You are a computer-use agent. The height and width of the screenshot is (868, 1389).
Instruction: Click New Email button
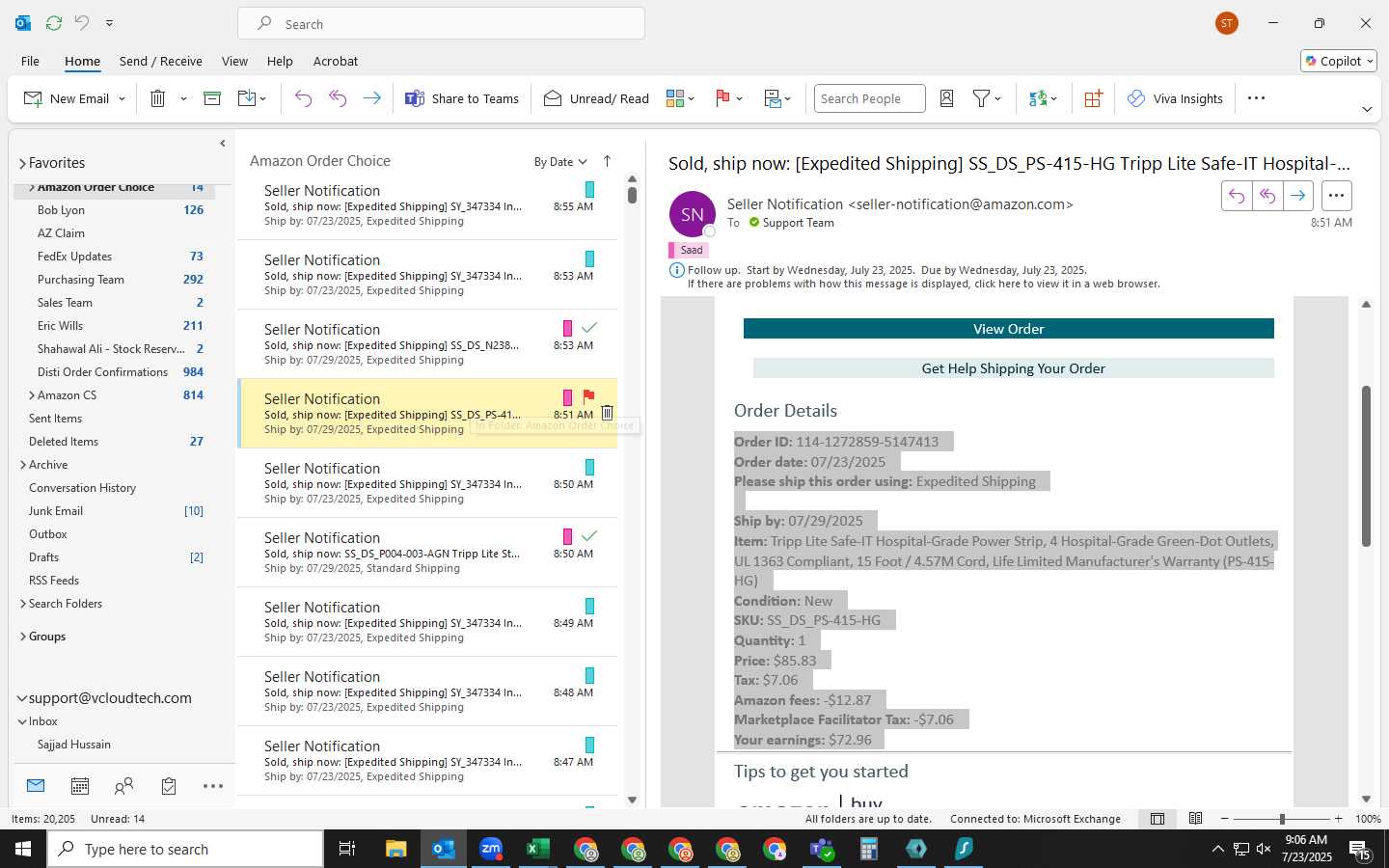[67, 98]
